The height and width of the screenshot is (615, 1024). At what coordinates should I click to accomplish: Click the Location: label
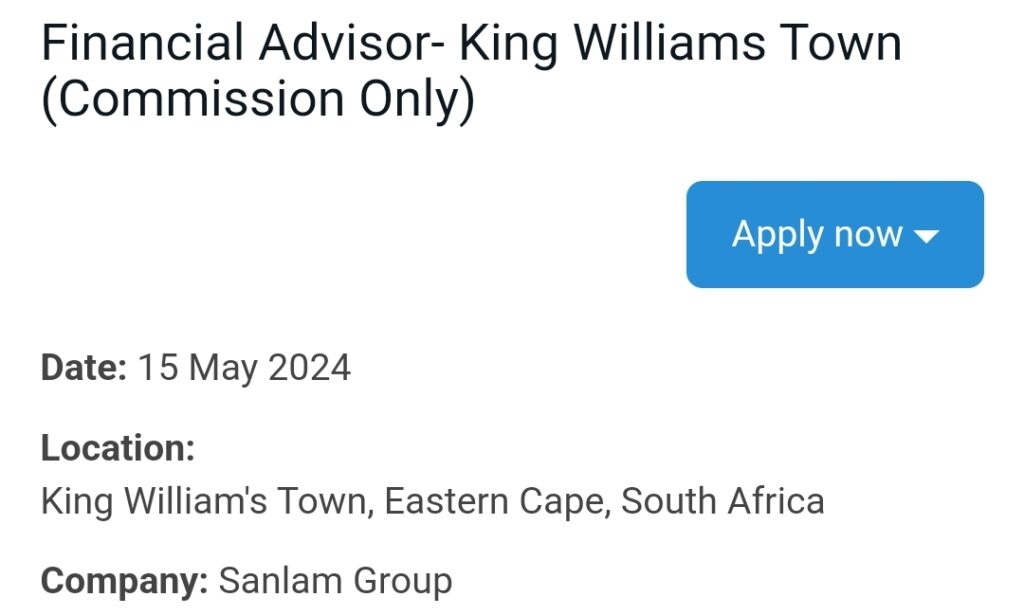[x=118, y=448]
